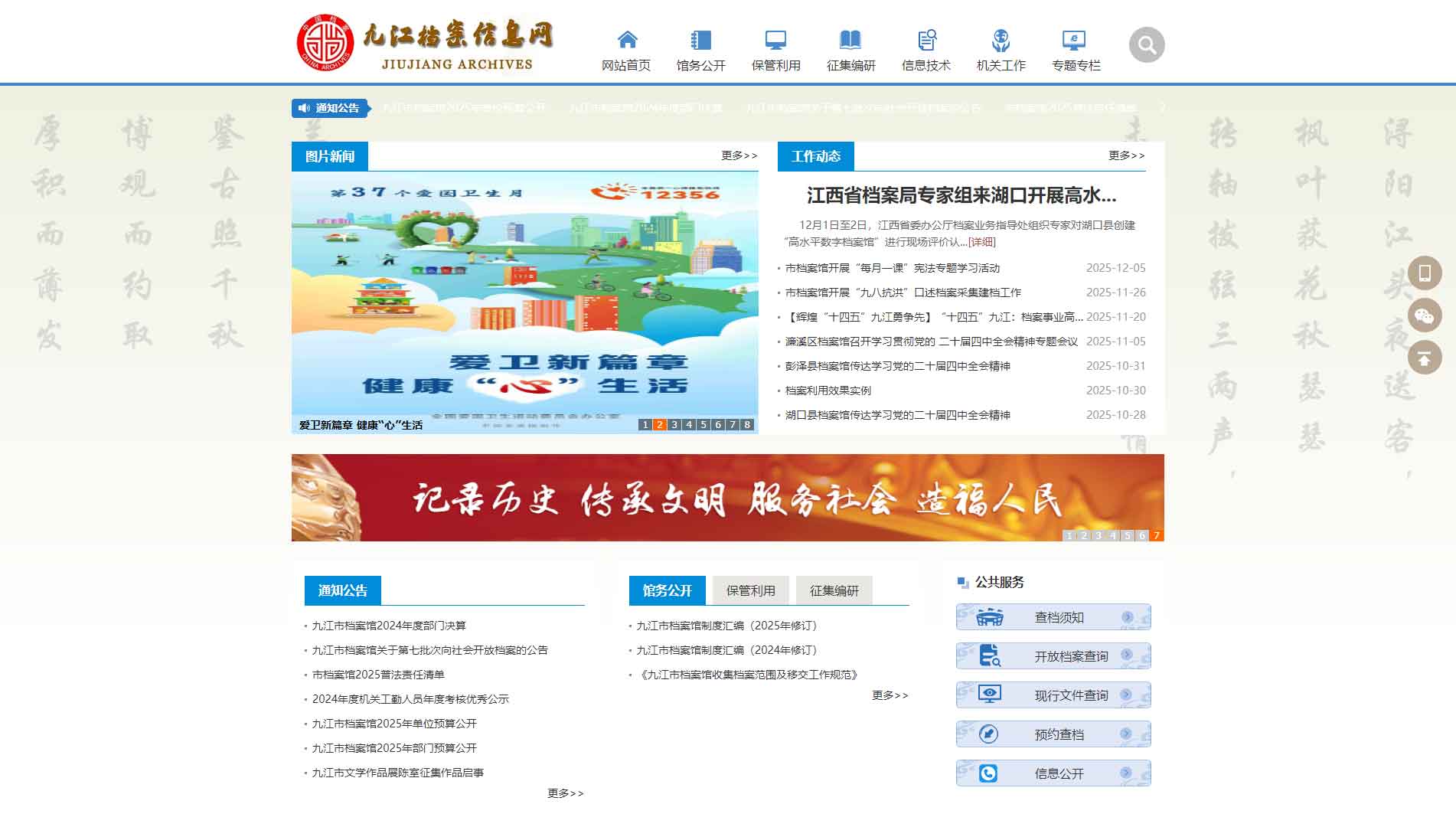Open 湖口县档案馆传达学习党的二十届四中全会精神
1456x827 pixels.
point(898,415)
